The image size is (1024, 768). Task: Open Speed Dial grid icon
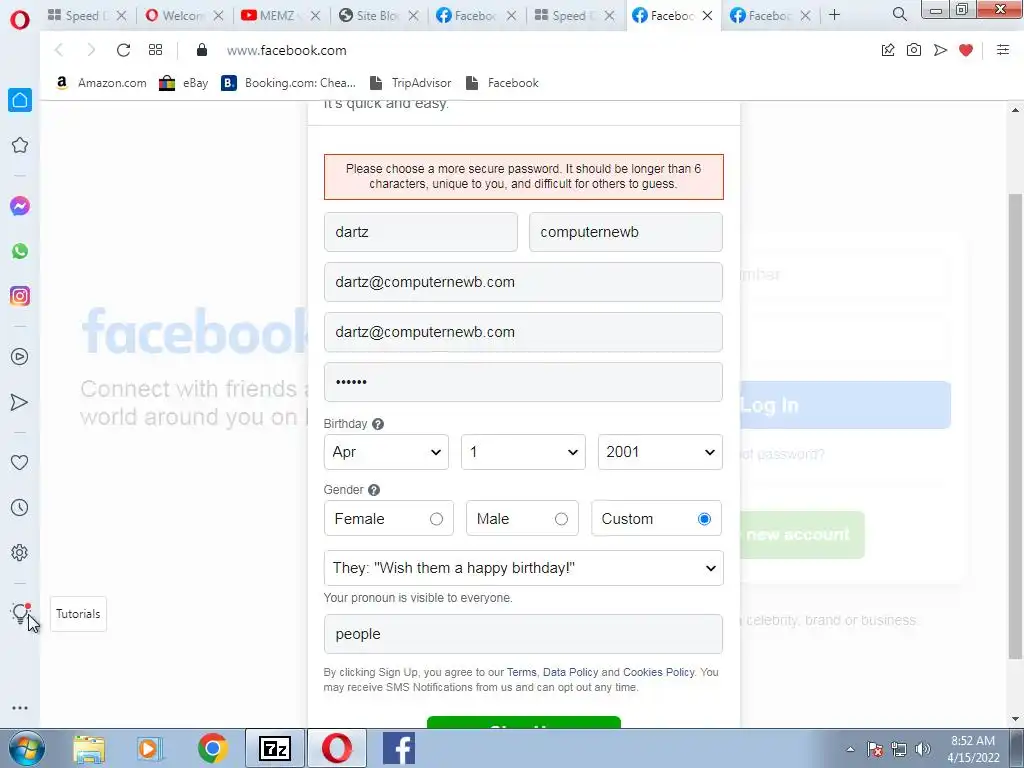(155, 50)
